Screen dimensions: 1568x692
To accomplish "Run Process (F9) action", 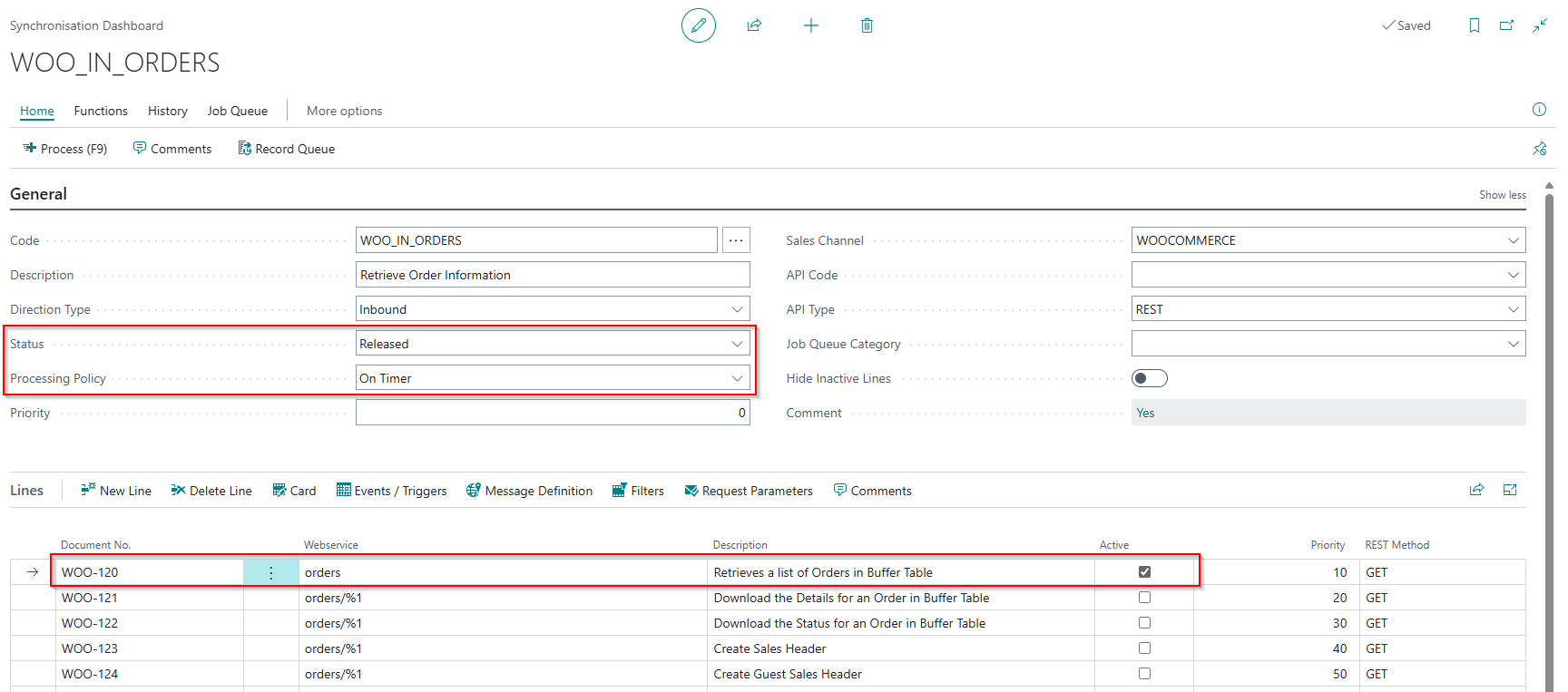I will click(x=64, y=149).
